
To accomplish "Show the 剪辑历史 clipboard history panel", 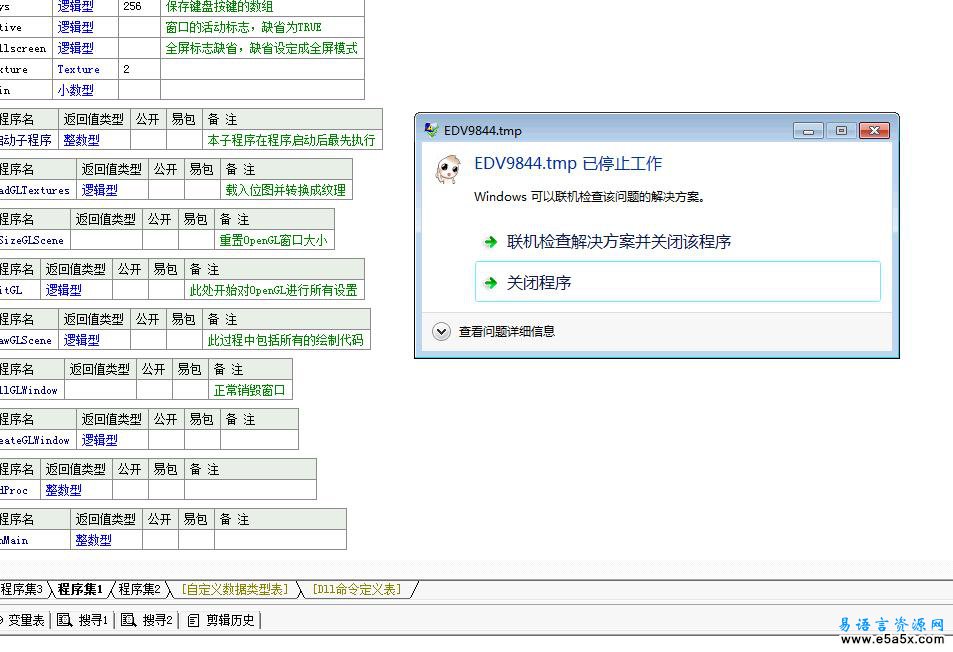I will point(222,621).
